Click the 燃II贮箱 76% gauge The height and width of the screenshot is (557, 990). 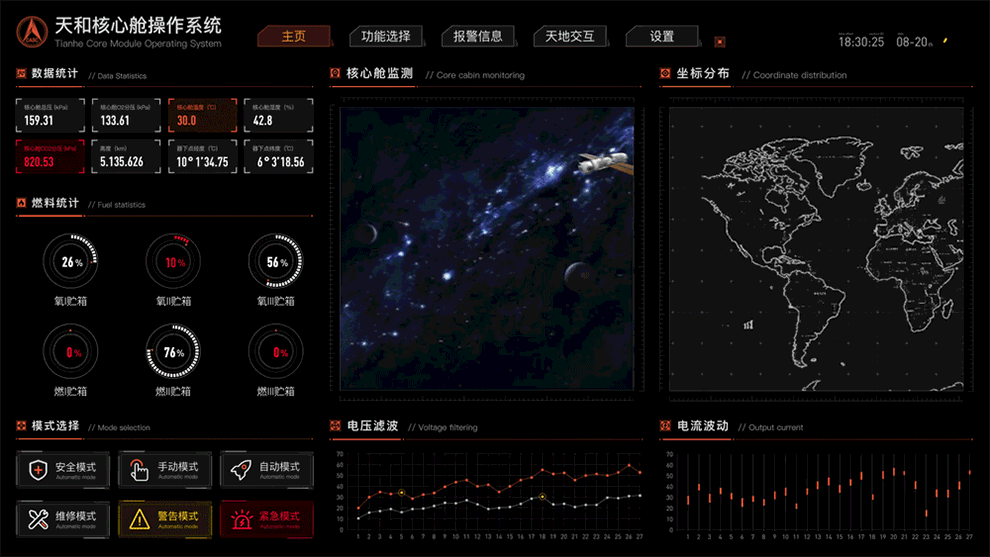[174, 352]
